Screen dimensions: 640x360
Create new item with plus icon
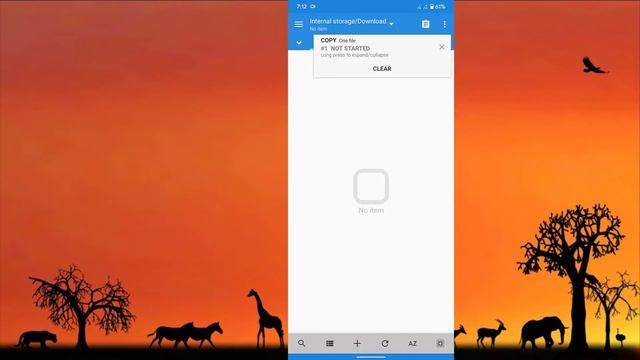(x=357, y=343)
